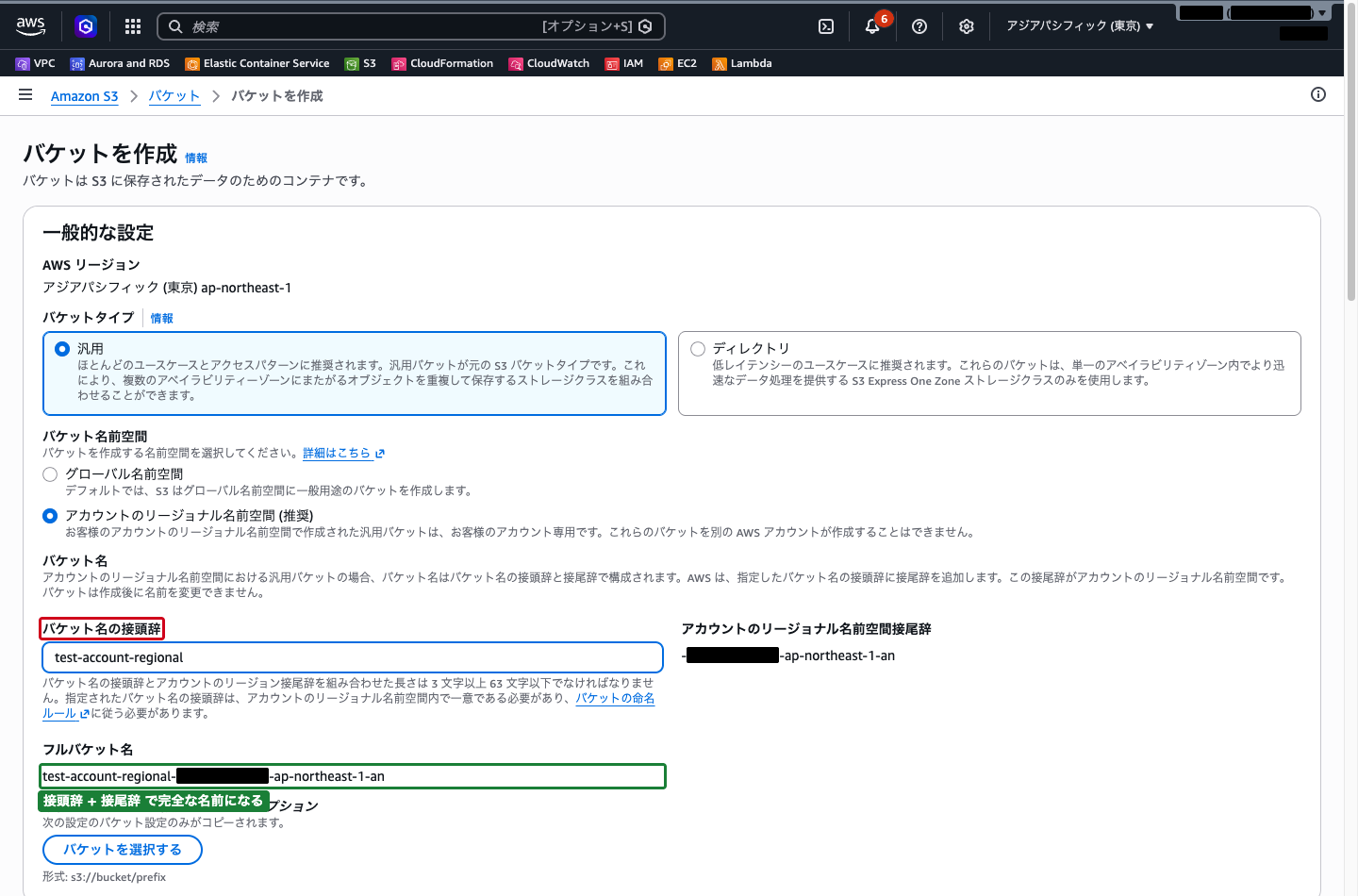
Task: Open the services grid menu
Action: (x=133, y=26)
